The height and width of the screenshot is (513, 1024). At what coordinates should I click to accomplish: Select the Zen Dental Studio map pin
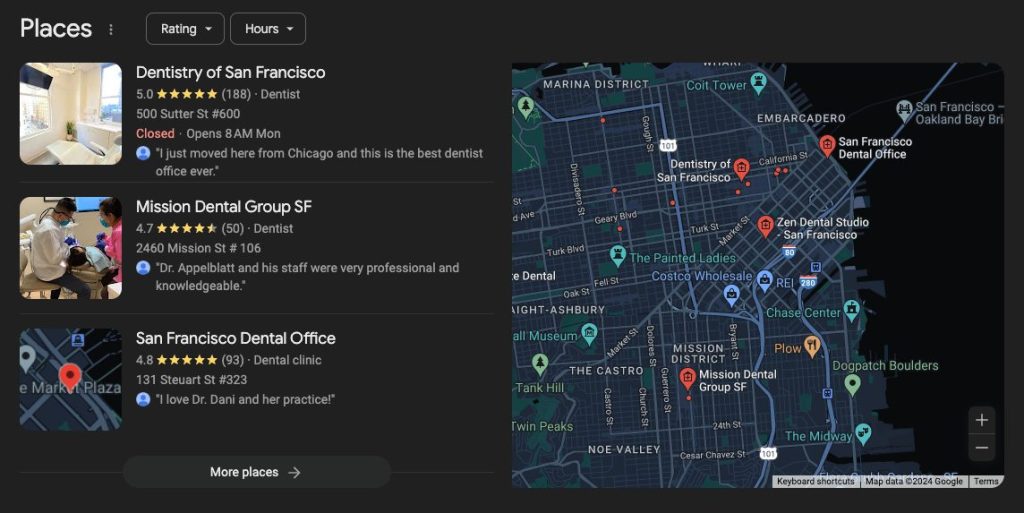765,226
